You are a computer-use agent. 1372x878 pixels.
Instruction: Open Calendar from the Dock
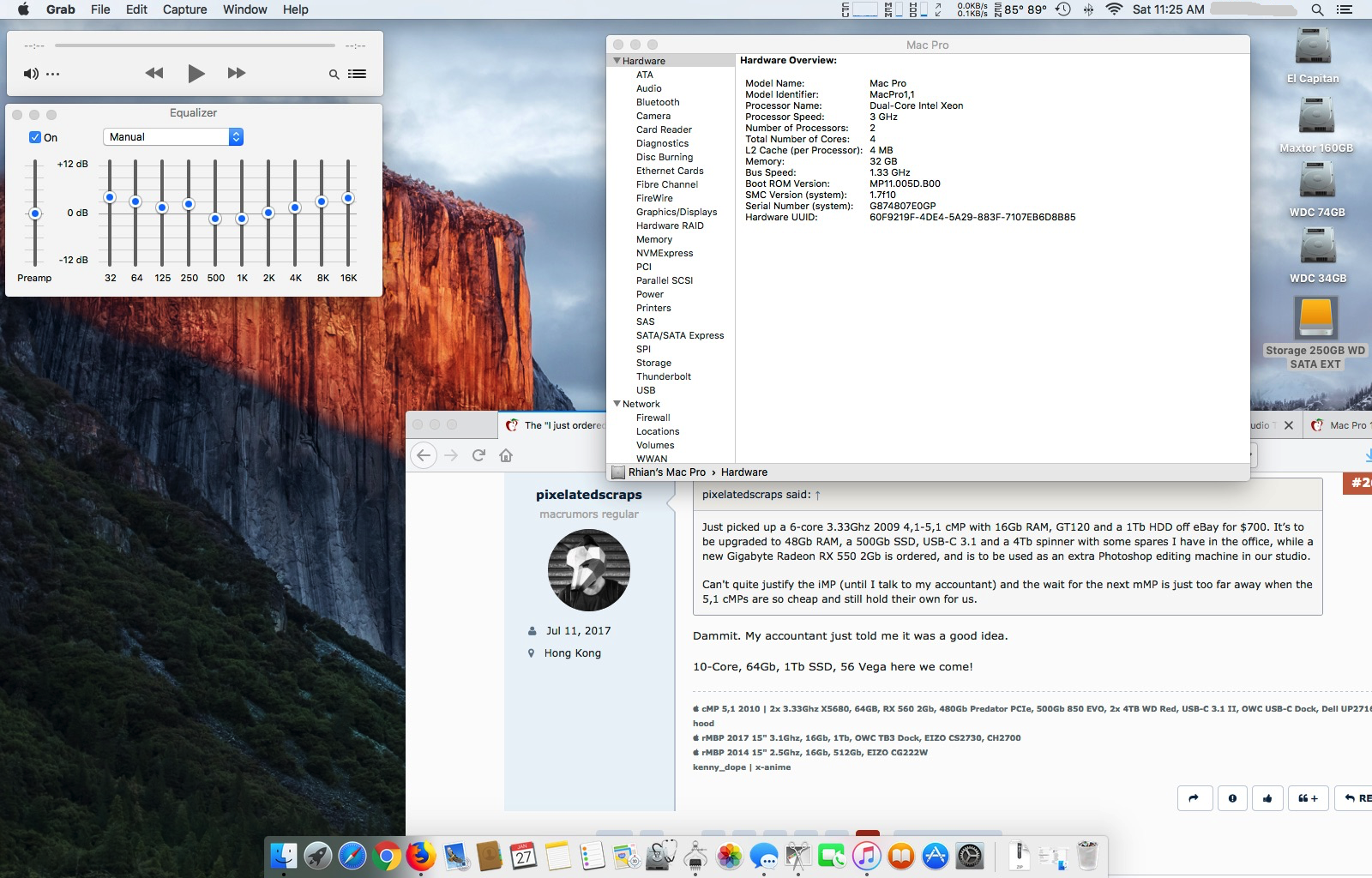523,856
